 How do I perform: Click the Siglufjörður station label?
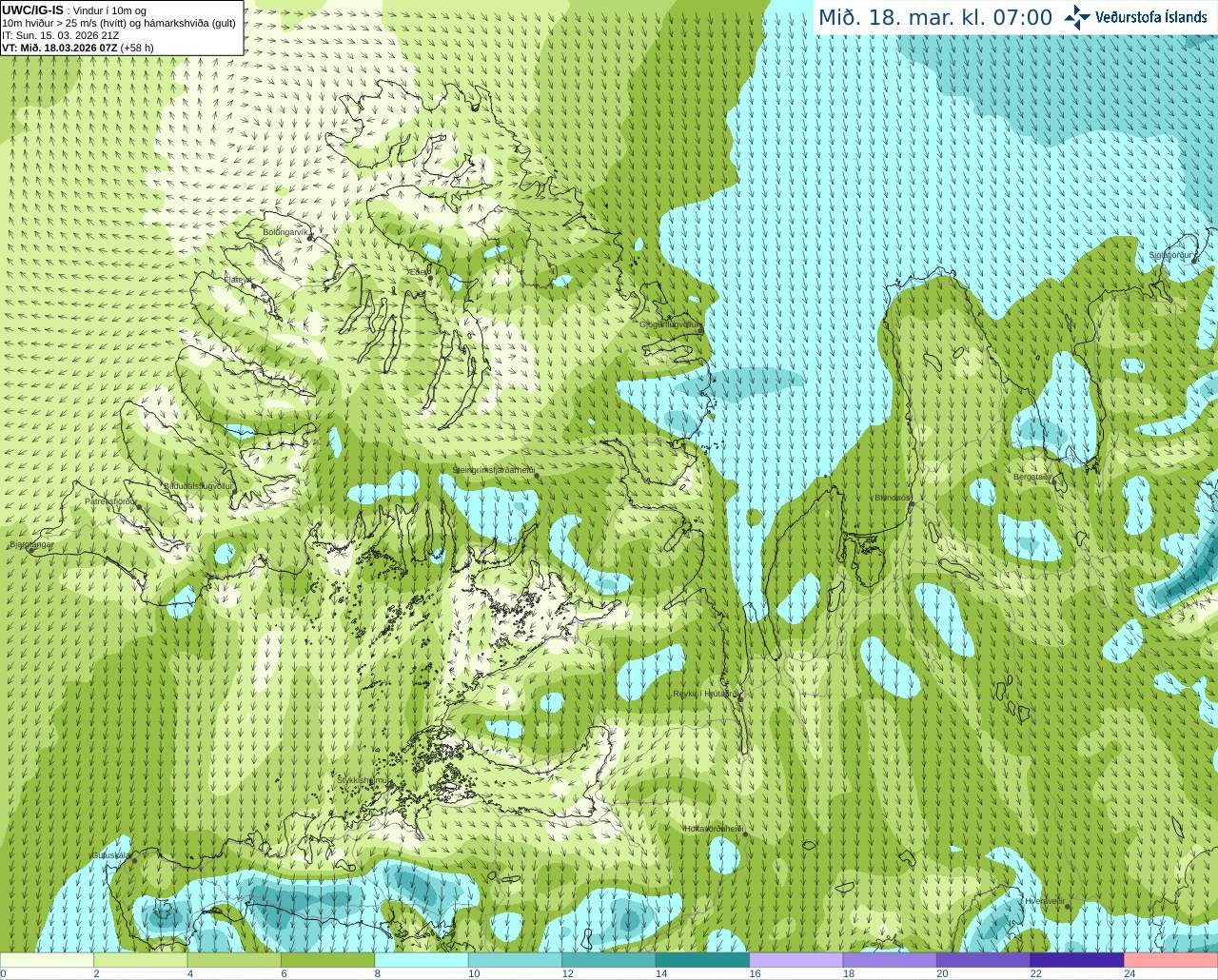coord(1169,255)
